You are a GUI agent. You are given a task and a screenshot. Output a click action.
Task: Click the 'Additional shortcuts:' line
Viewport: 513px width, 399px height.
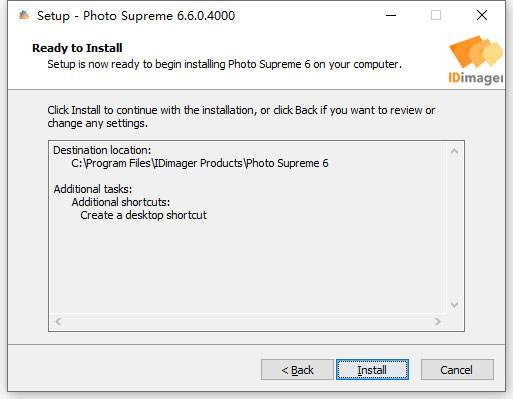121,202
